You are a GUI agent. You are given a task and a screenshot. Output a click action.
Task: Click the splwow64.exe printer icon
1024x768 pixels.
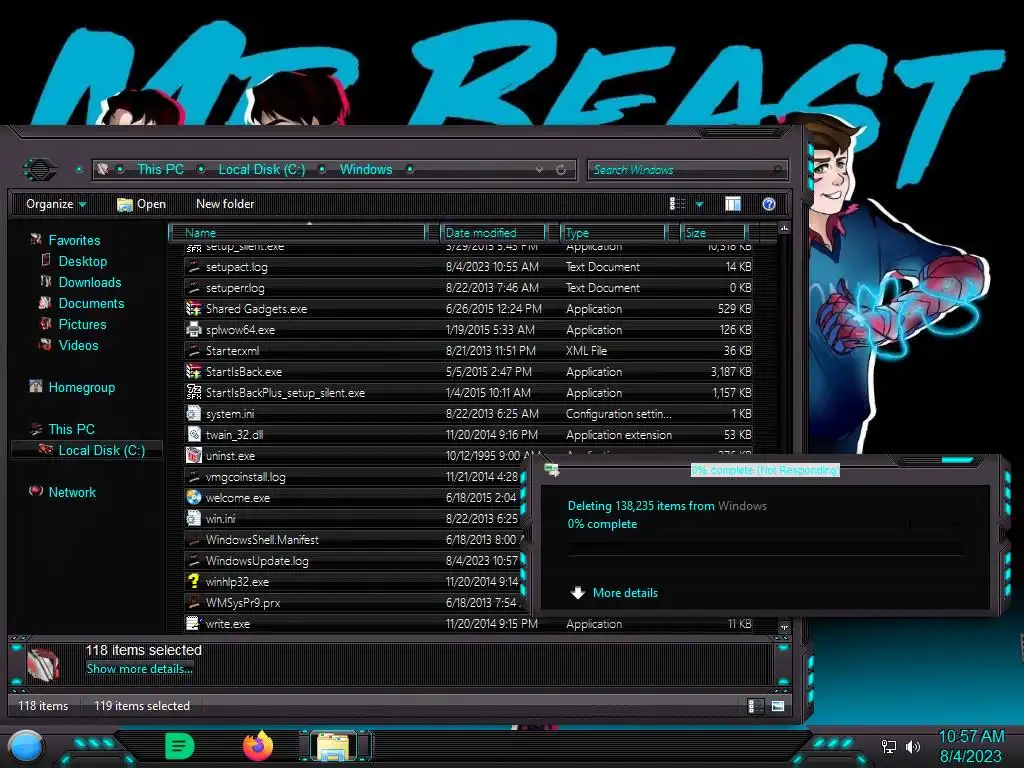(x=193, y=329)
